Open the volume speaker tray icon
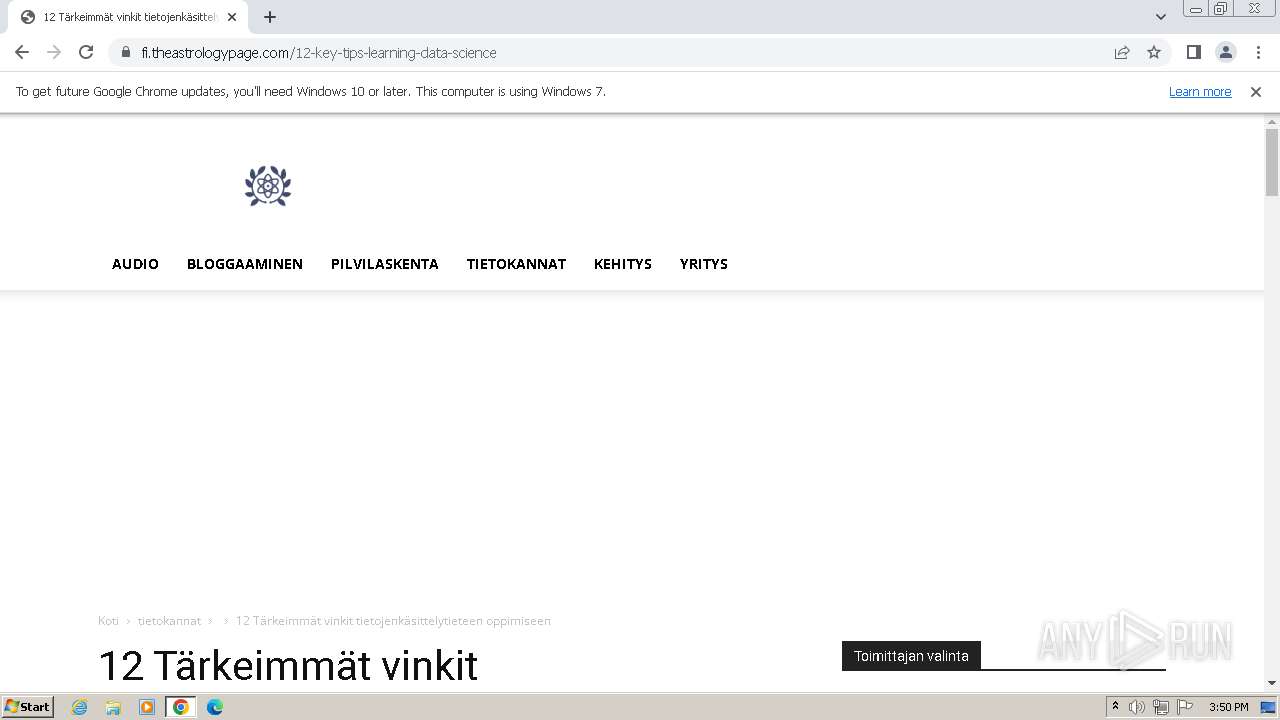The image size is (1280, 720). pyautogui.click(x=1137, y=707)
